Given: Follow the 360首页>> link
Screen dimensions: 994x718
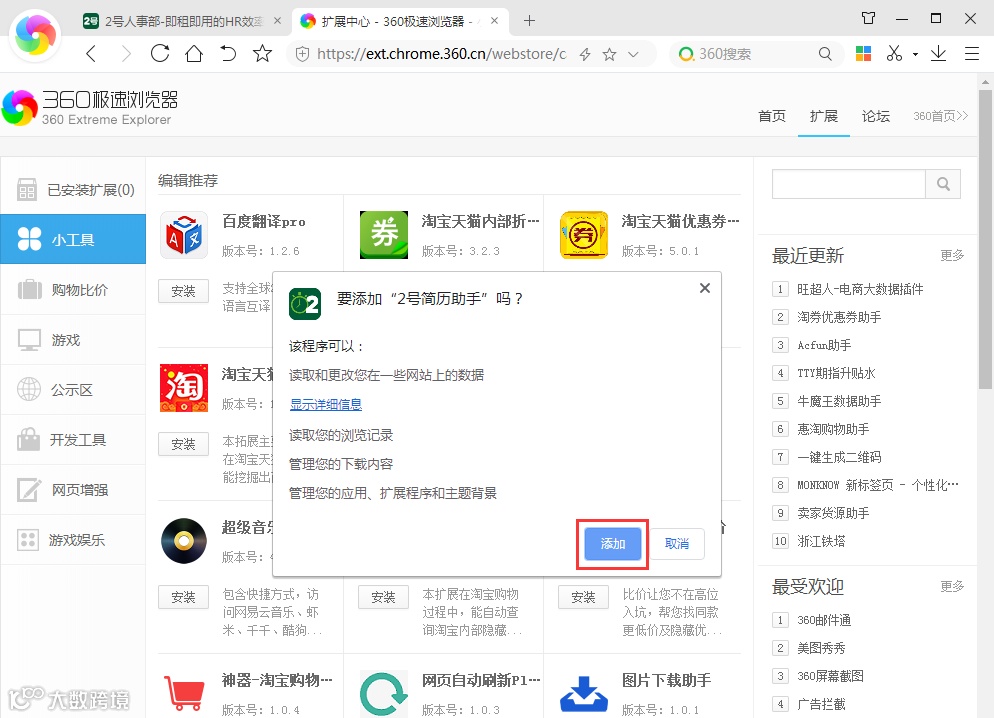Looking at the screenshot, I should 940,116.
